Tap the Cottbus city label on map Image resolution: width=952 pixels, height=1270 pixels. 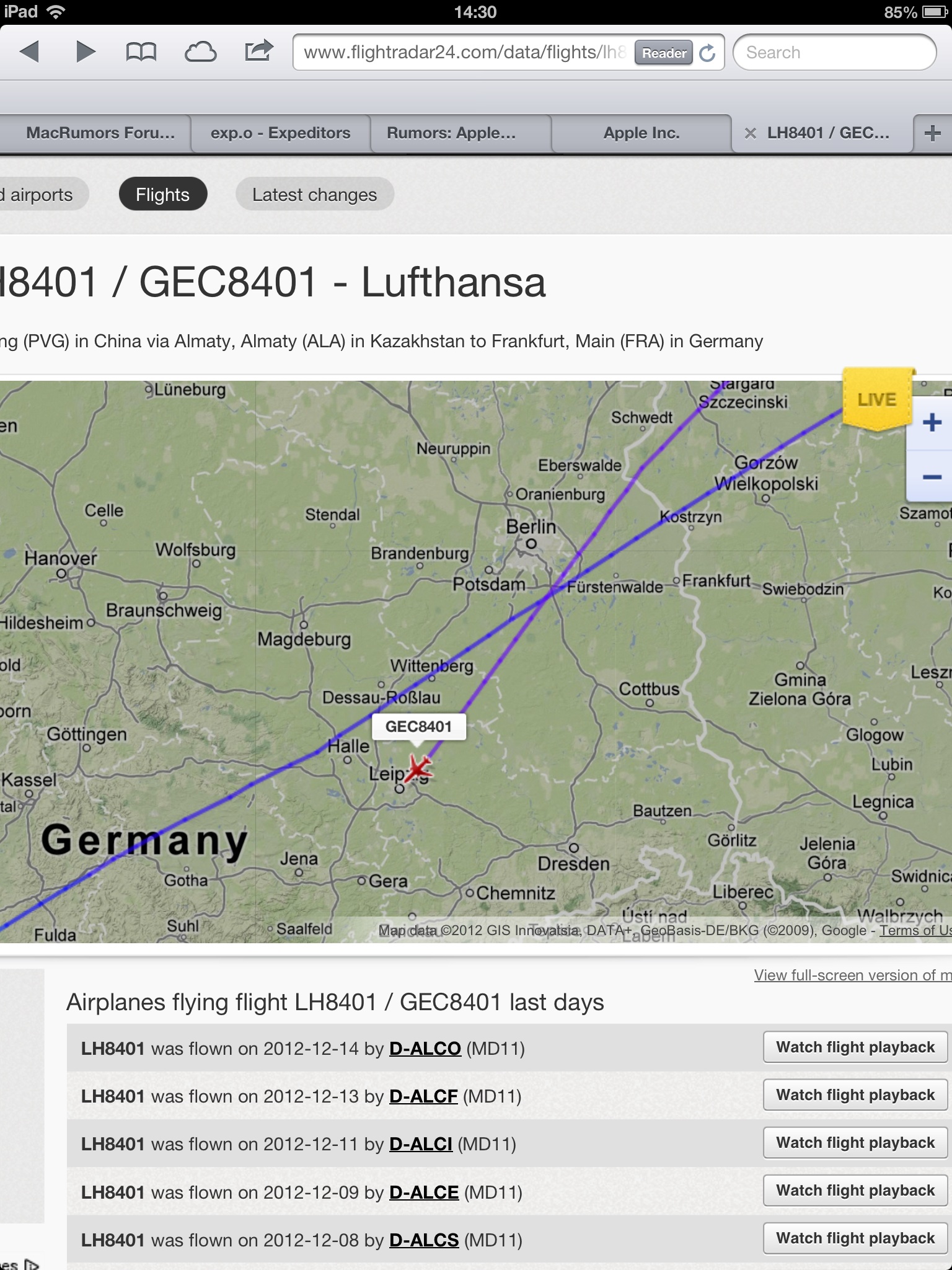(x=649, y=690)
